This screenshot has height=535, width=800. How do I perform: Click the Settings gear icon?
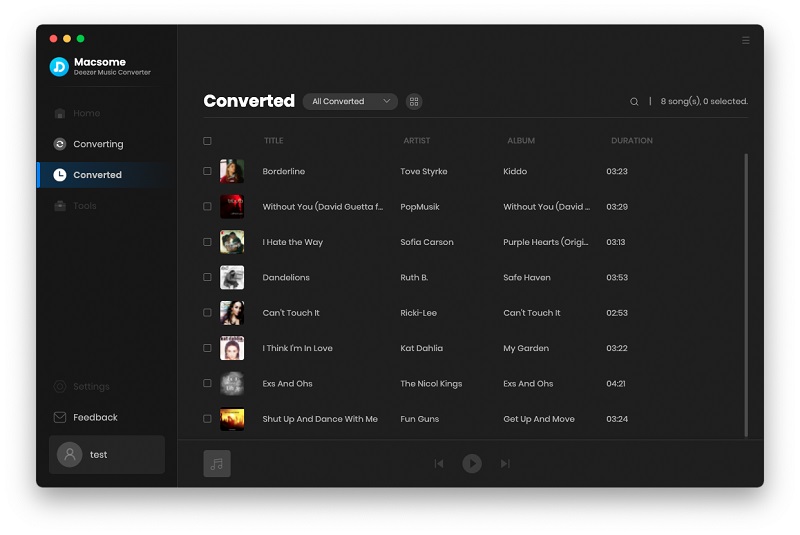60,387
